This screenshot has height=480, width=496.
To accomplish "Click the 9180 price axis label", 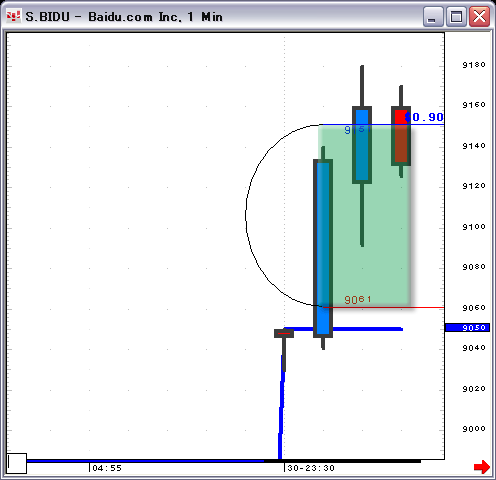I will tap(474, 65).
